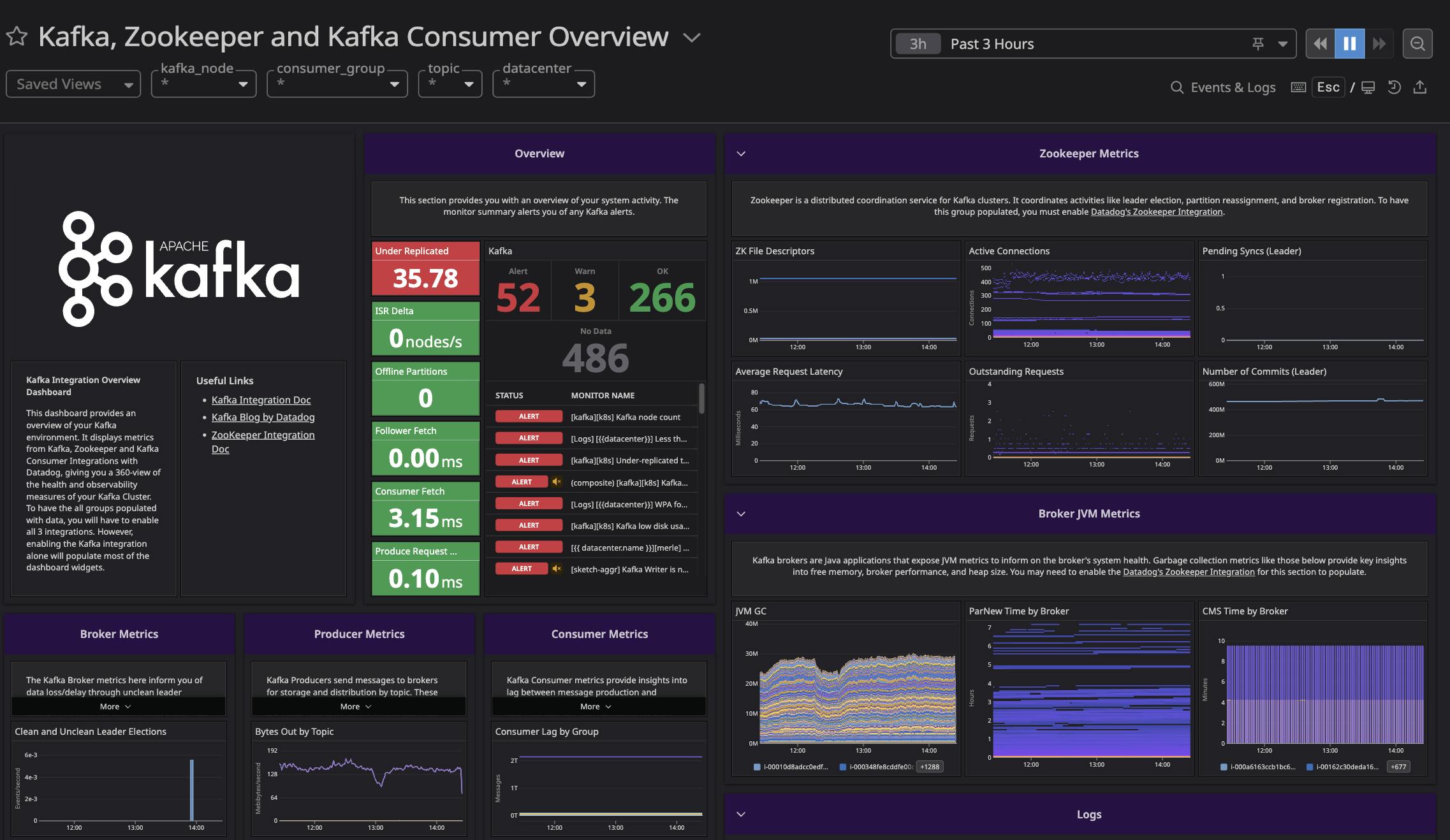The width and height of the screenshot is (1450, 840).
Task: Click the i-00162c30deda16 legend color swatch
Action: point(1310,767)
